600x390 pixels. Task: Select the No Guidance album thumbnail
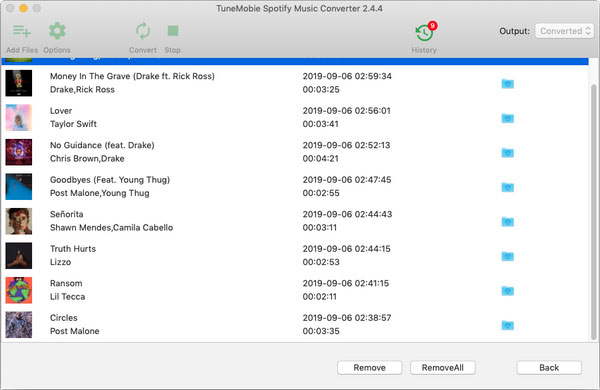point(19,152)
